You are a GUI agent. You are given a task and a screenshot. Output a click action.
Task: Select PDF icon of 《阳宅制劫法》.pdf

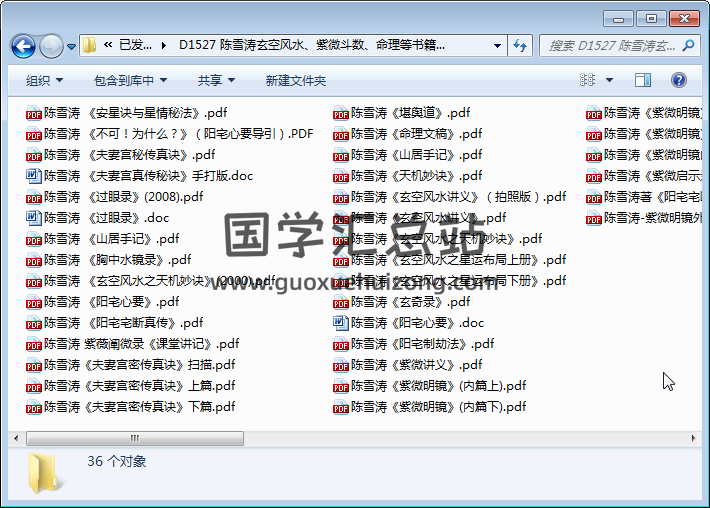[341, 344]
